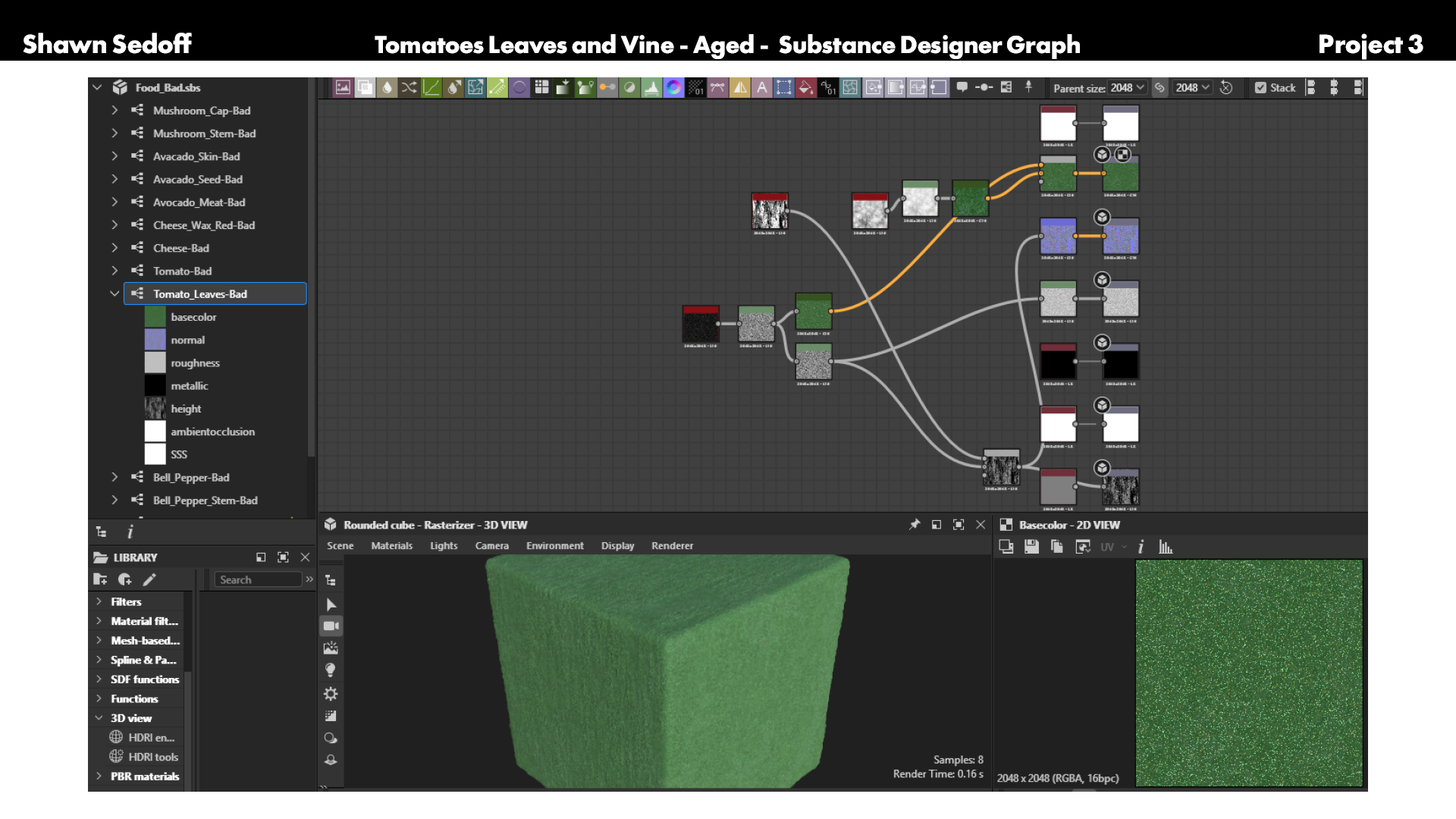Image resolution: width=1456 pixels, height=819 pixels.
Task: Select the basecolor output
Action: [193, 317]
